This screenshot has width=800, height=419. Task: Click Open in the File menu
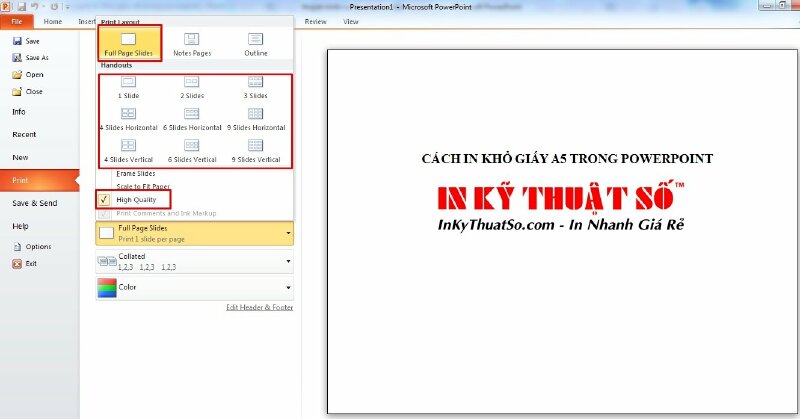(x=28, y=75)
